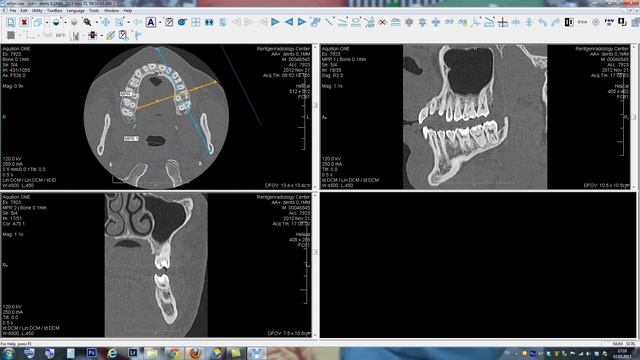
Task: Click the 3D cube volume icon
Action: 38,22
